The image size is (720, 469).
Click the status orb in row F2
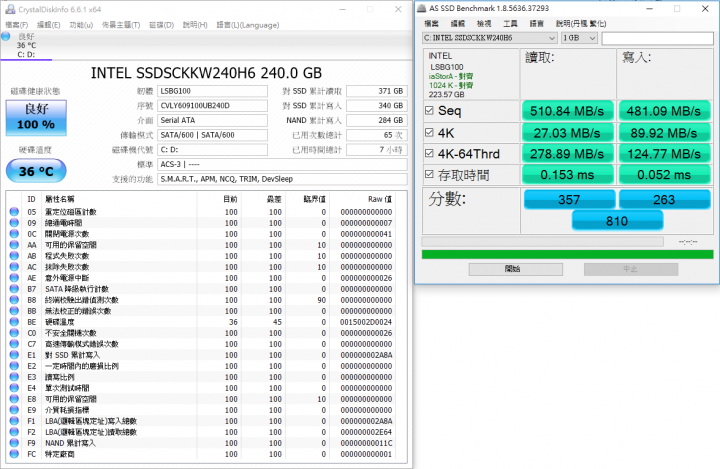(14, 432)
